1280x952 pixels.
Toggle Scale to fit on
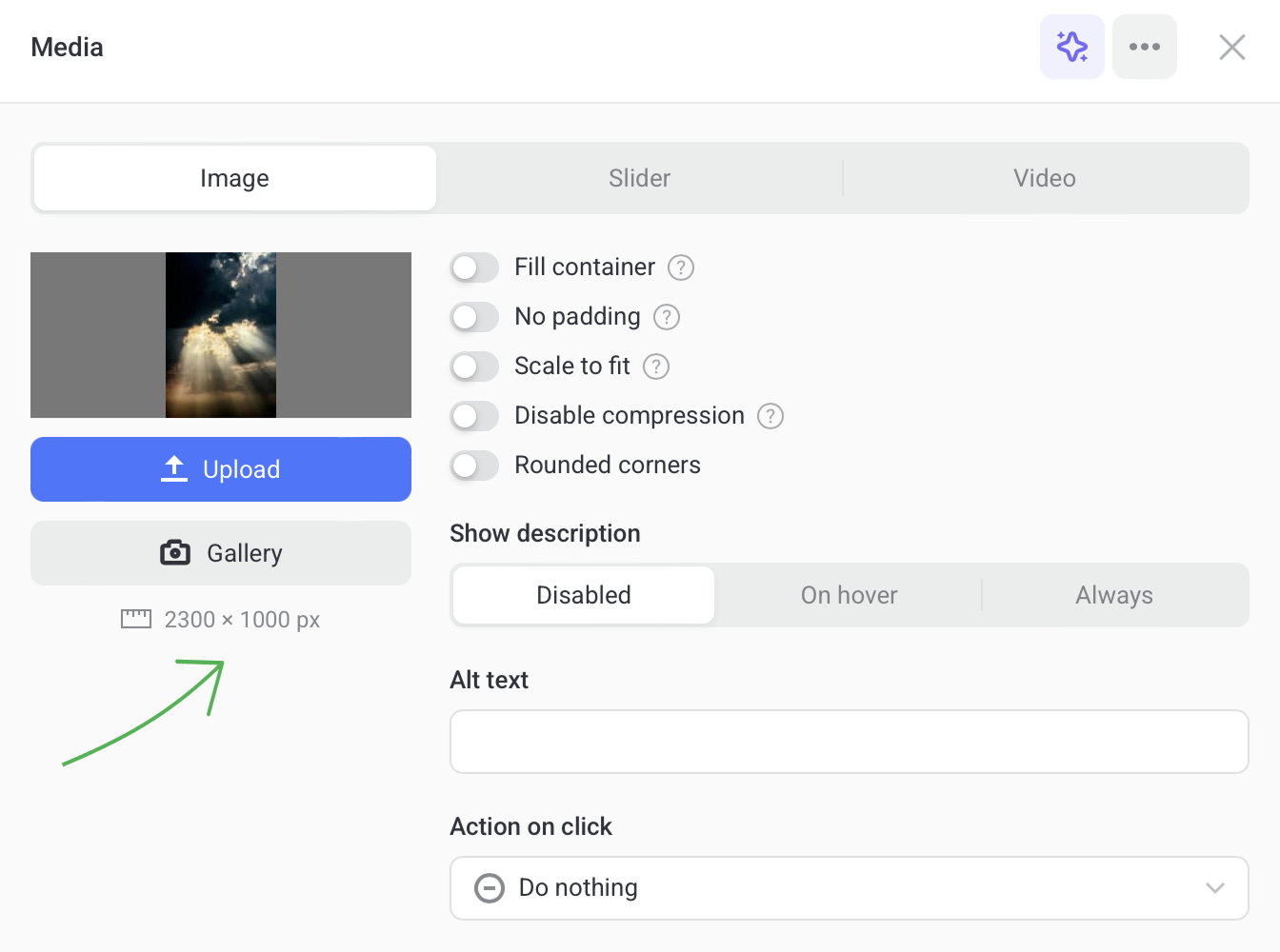pos(474,367)
